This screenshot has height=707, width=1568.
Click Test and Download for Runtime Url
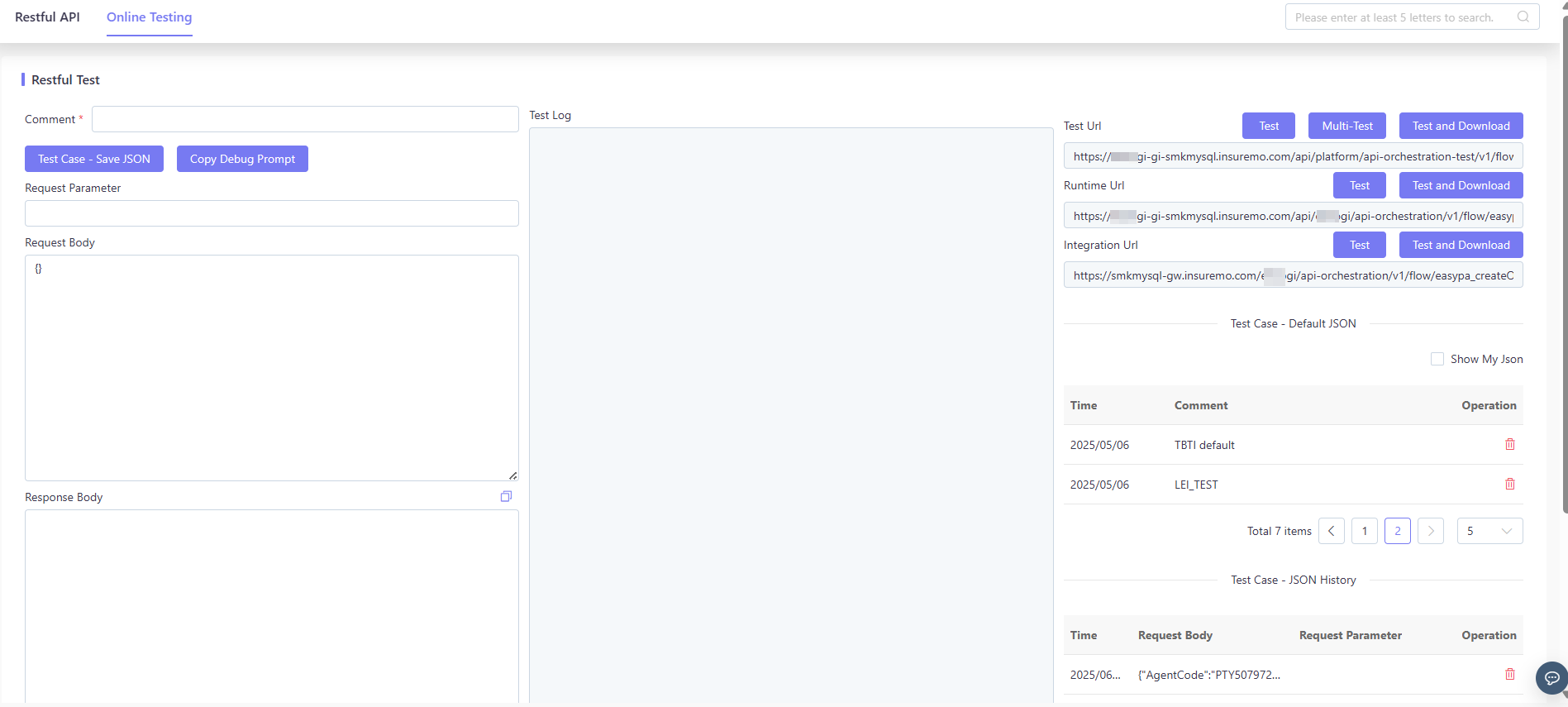pos(1461,185)
